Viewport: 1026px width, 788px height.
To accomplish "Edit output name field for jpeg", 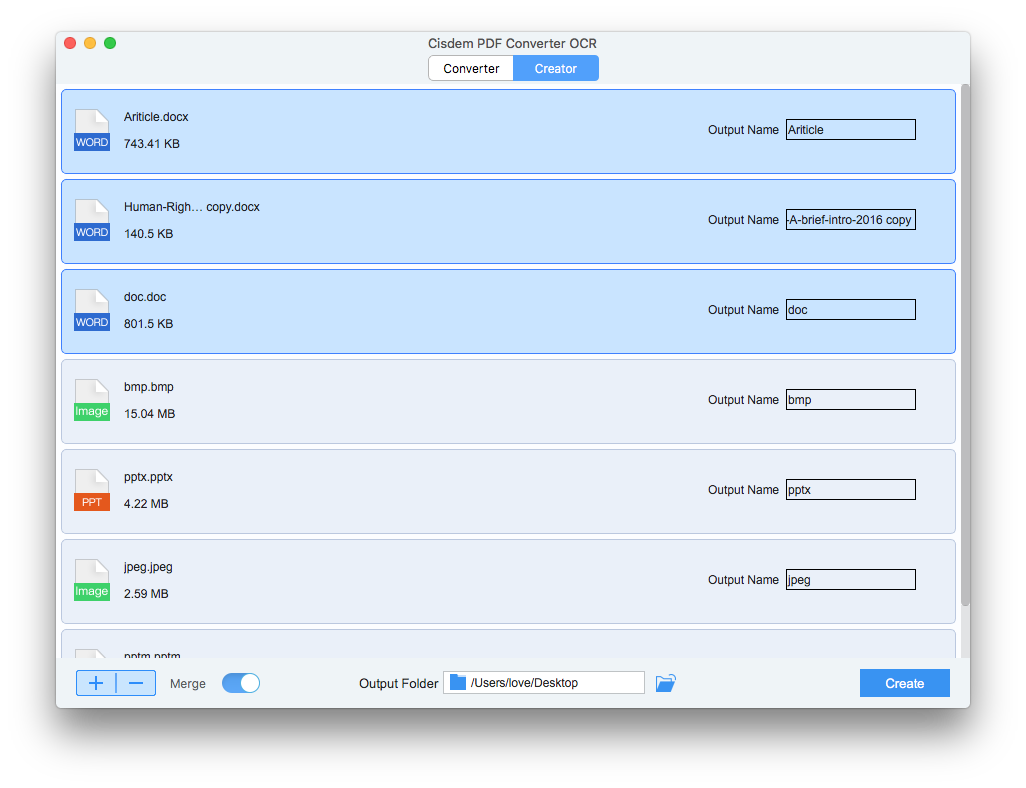I will (851, 580).
